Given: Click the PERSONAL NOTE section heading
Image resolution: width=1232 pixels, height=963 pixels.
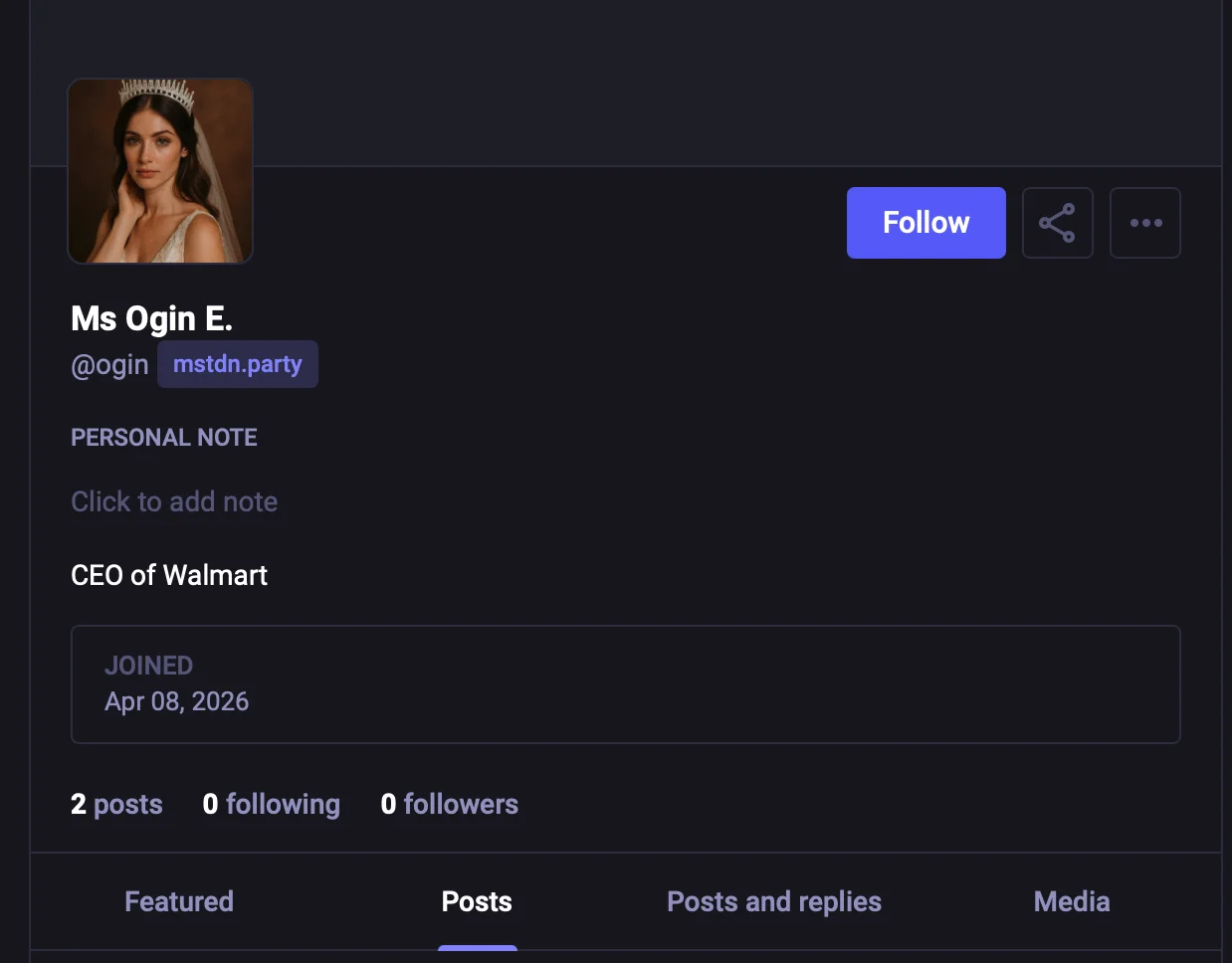Looking at the screenshot, I should click(163, 437).
